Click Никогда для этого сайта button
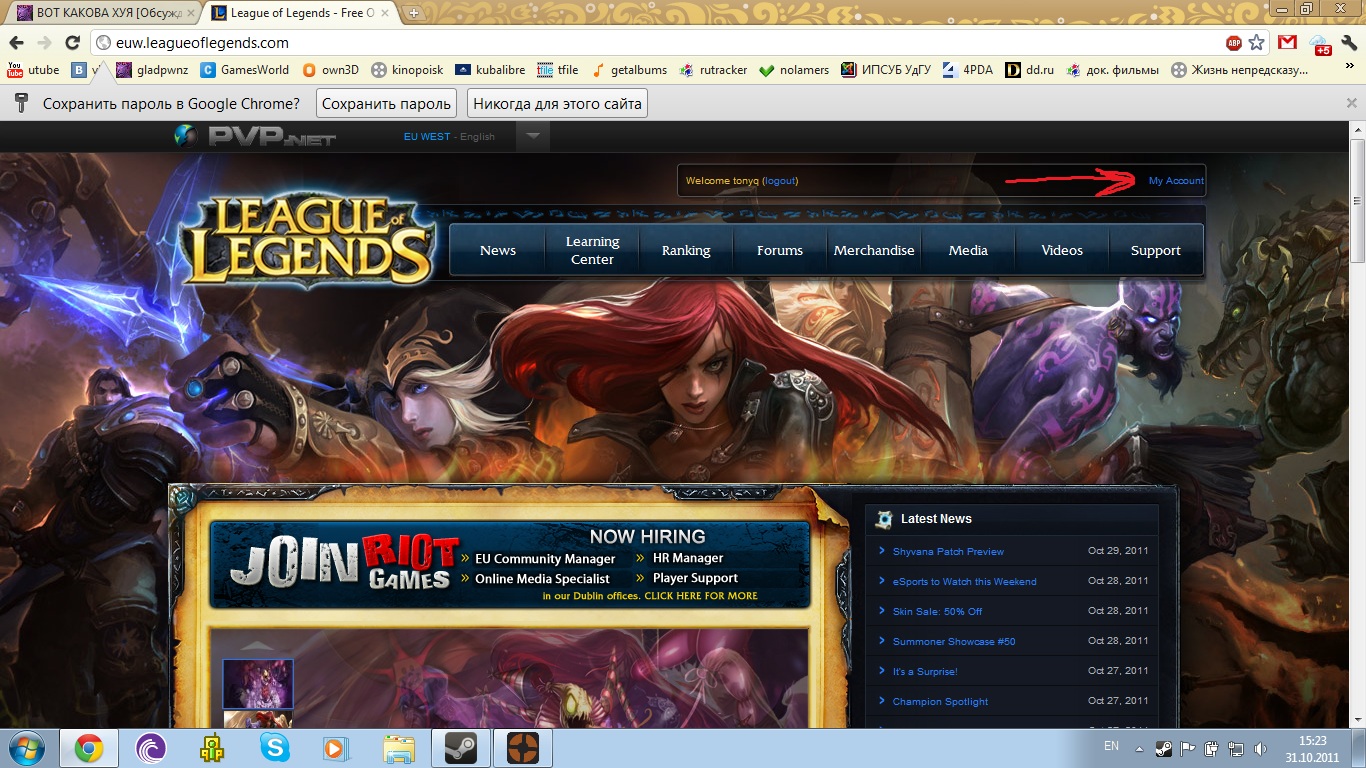 (x=557, y=103)
